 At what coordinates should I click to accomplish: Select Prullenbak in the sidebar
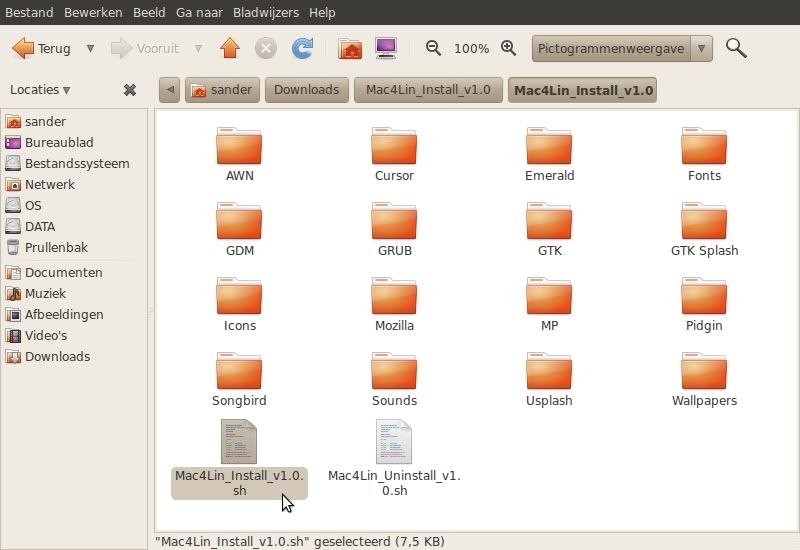pyautogui.click(x=56, y=247)
